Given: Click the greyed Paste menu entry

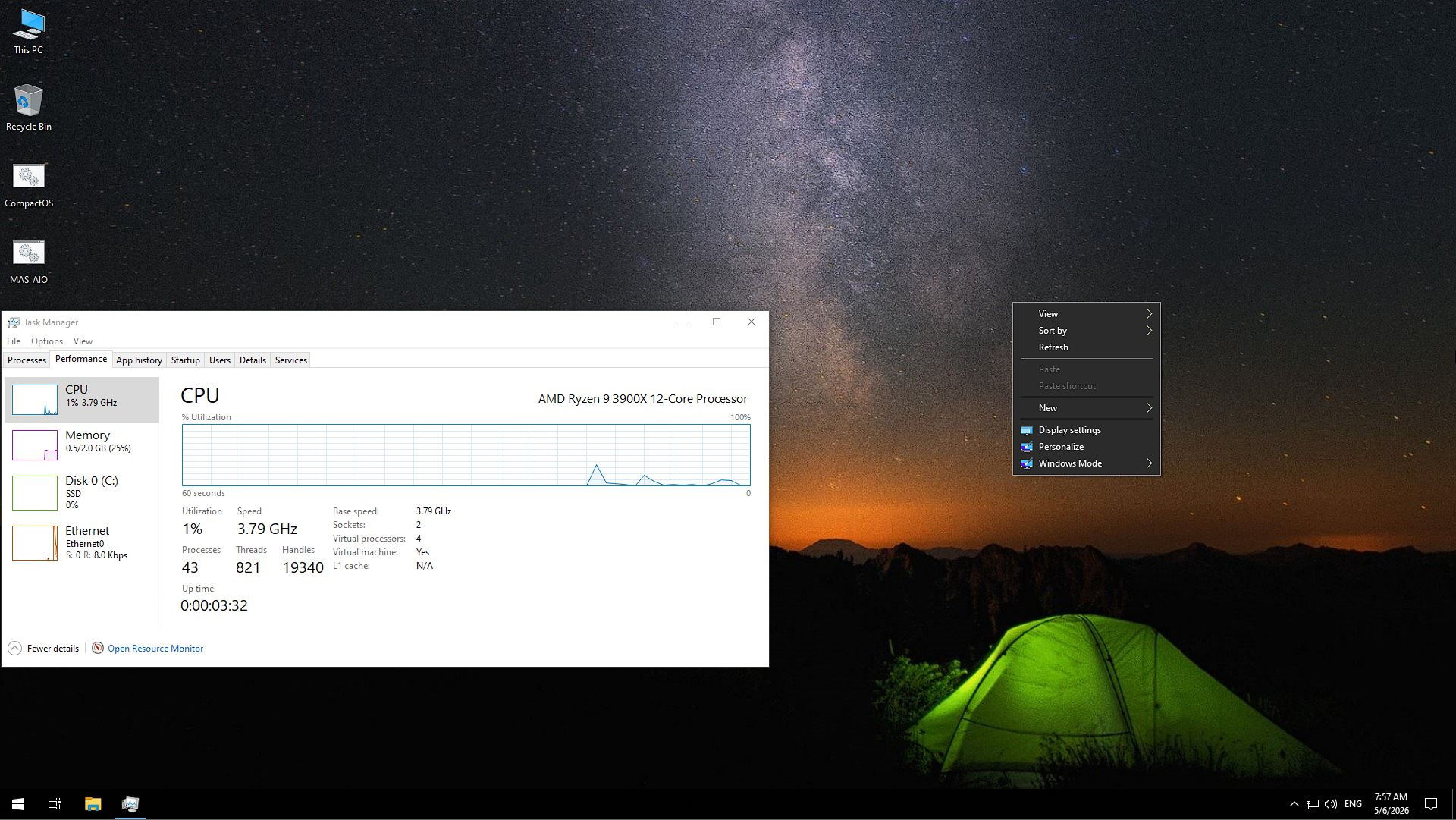Looking at the screenshot, I should click(1087, 369).
